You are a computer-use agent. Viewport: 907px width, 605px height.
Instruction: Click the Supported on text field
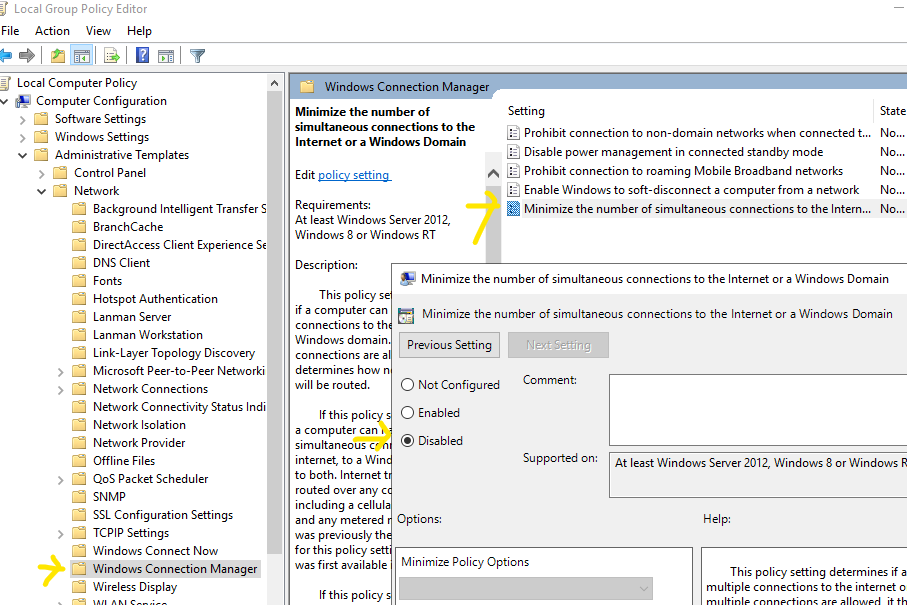click(x=758, y=474)
